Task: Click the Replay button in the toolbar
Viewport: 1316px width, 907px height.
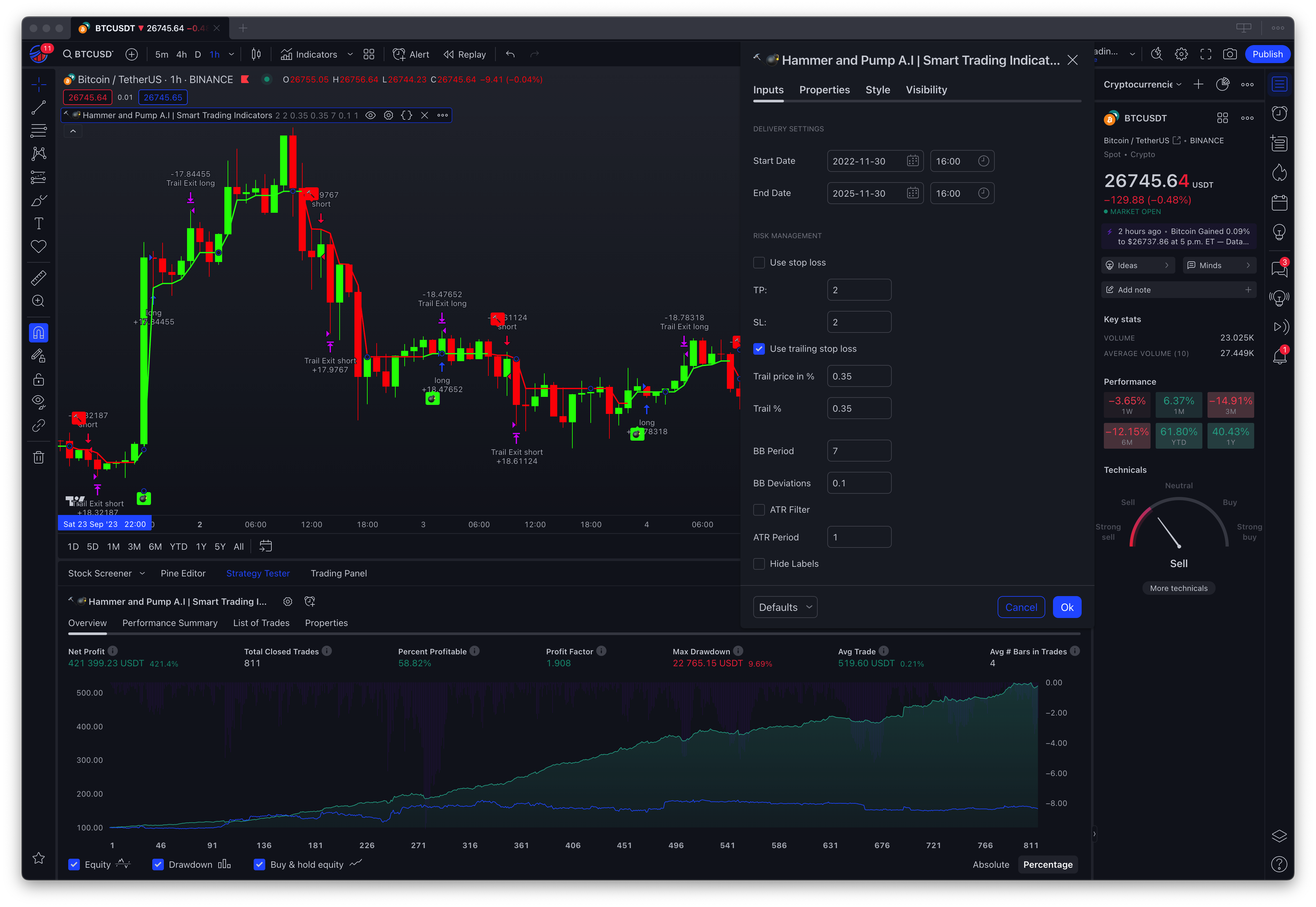Action: click(x=465, y=54)
